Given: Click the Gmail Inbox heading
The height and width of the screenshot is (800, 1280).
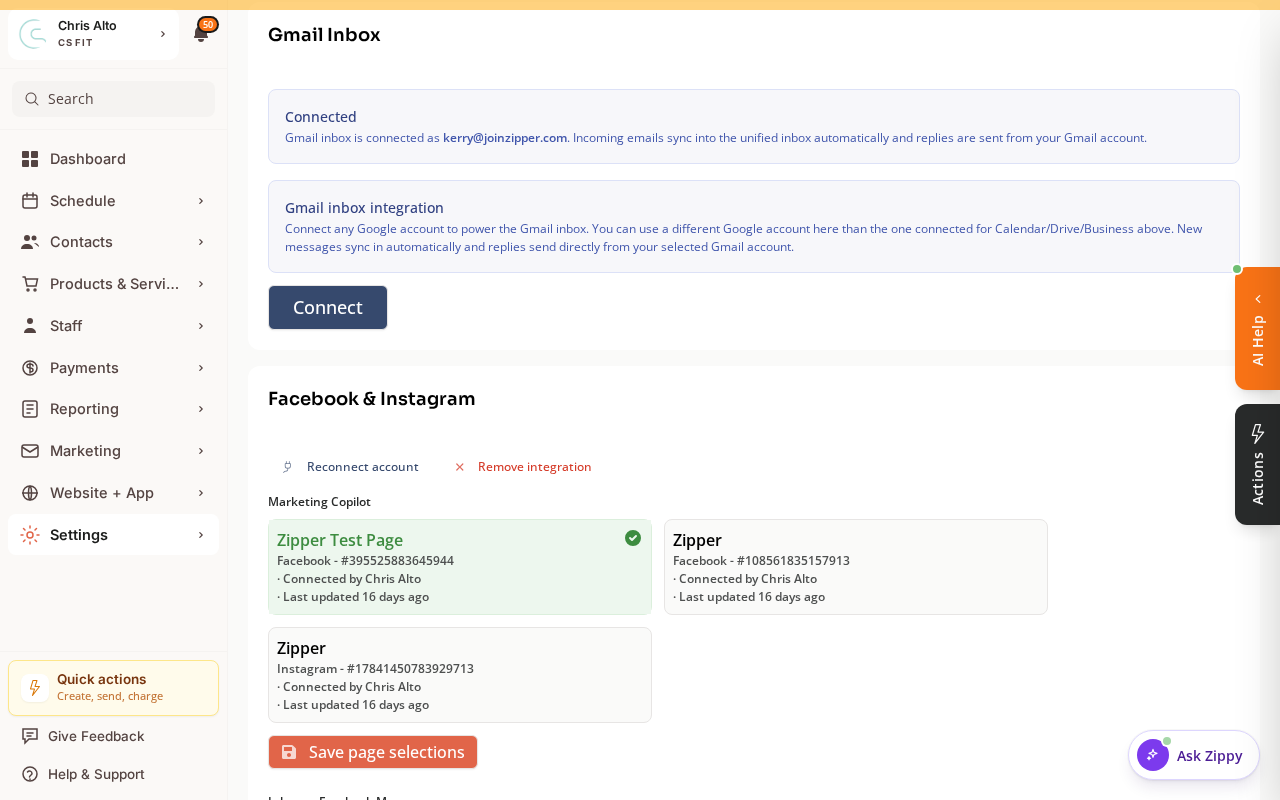Looking at the screenshot, I should coord(324,35).
